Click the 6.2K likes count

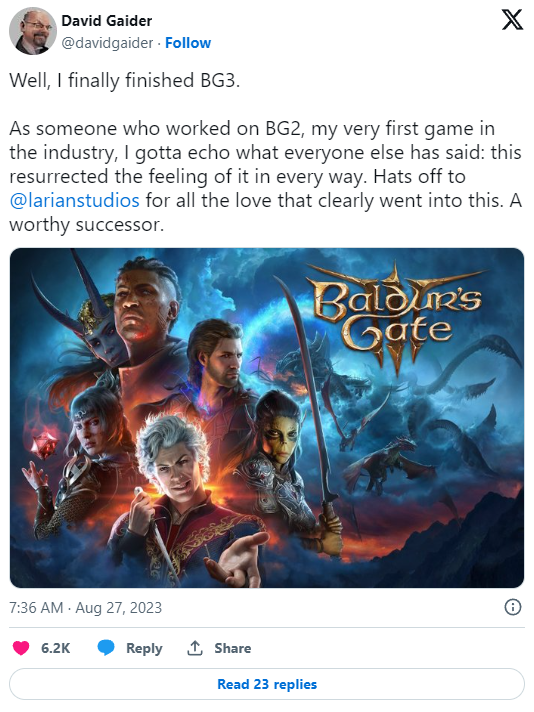(x=55, y=648)
